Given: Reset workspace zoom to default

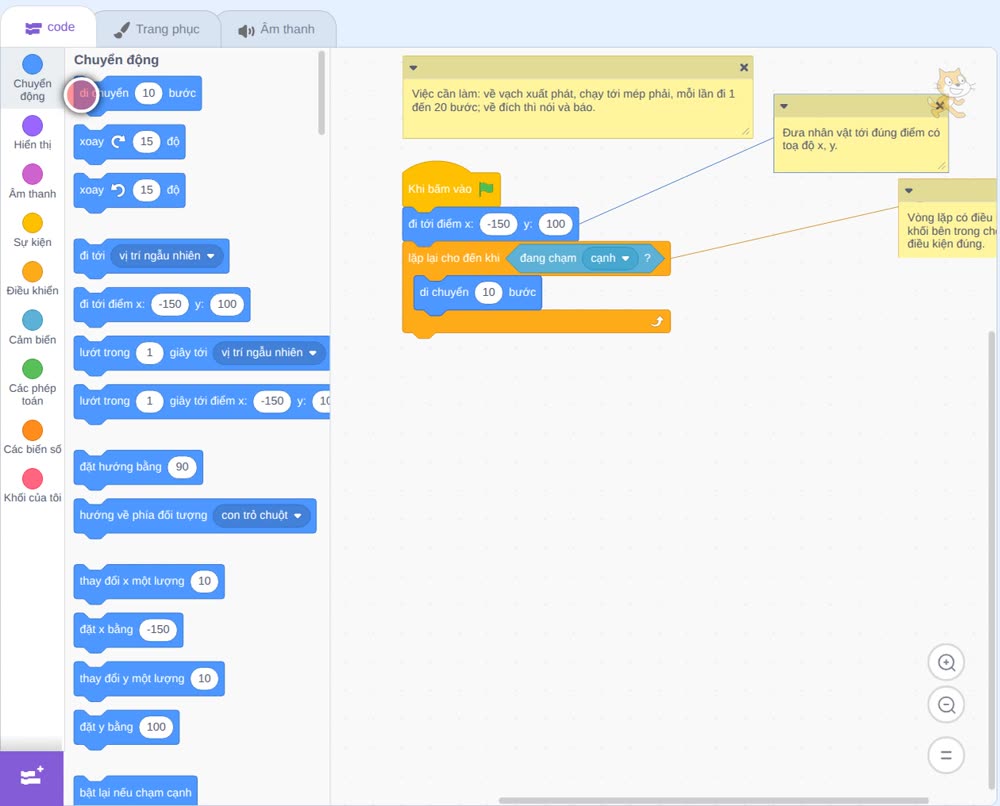Looking at the screenshot, I should (946, 756).
